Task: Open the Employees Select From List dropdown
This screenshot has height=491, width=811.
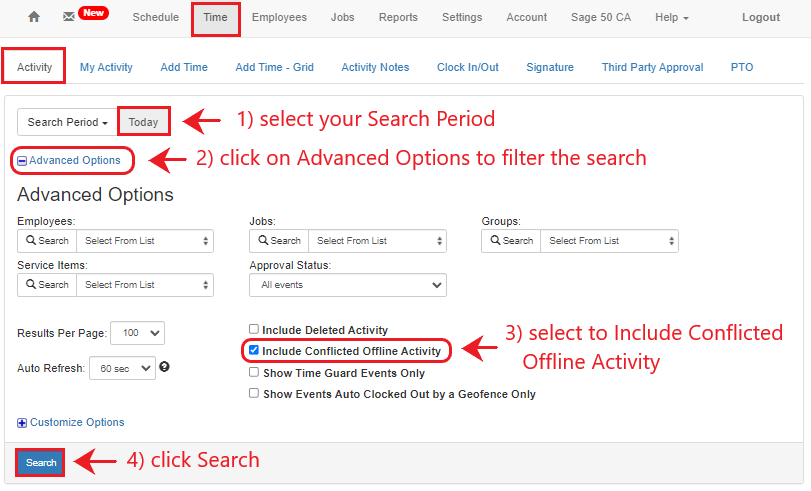Action: (145, 241)
